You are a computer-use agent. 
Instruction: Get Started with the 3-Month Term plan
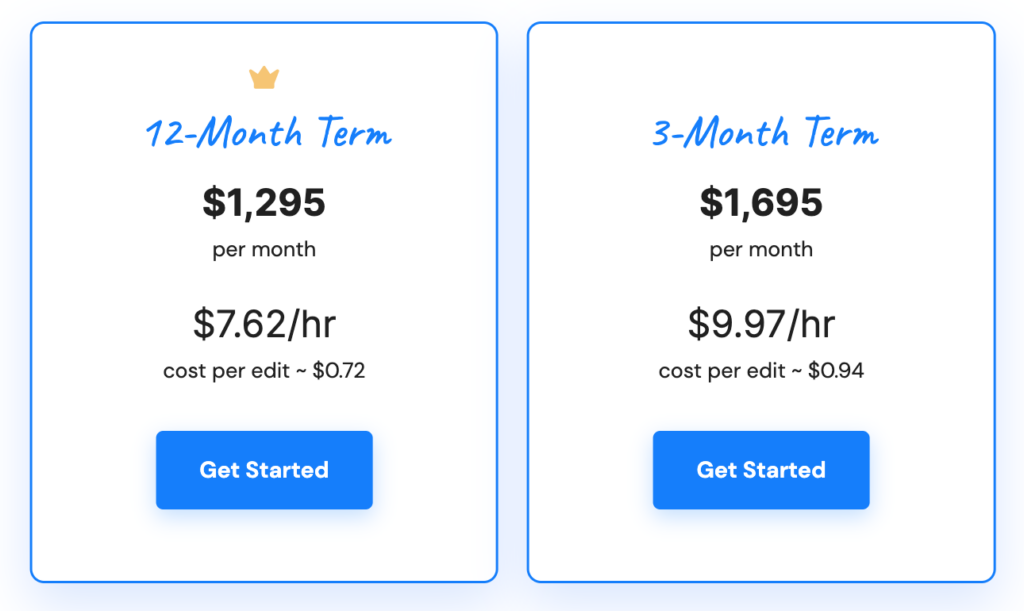point(761,470)
